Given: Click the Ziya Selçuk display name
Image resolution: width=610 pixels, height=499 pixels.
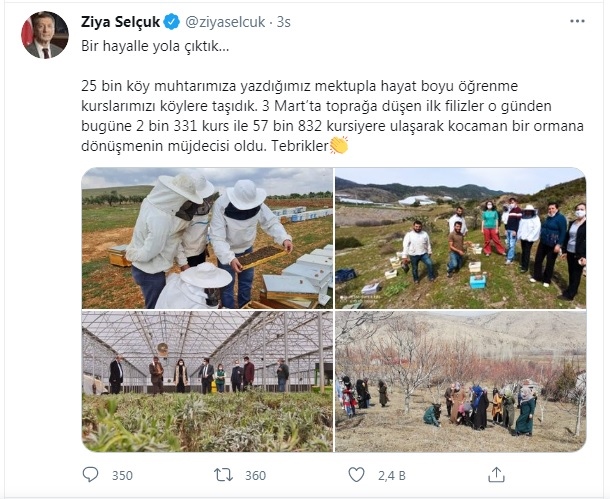Looking at the screenshot, I should tap(120, 22).
